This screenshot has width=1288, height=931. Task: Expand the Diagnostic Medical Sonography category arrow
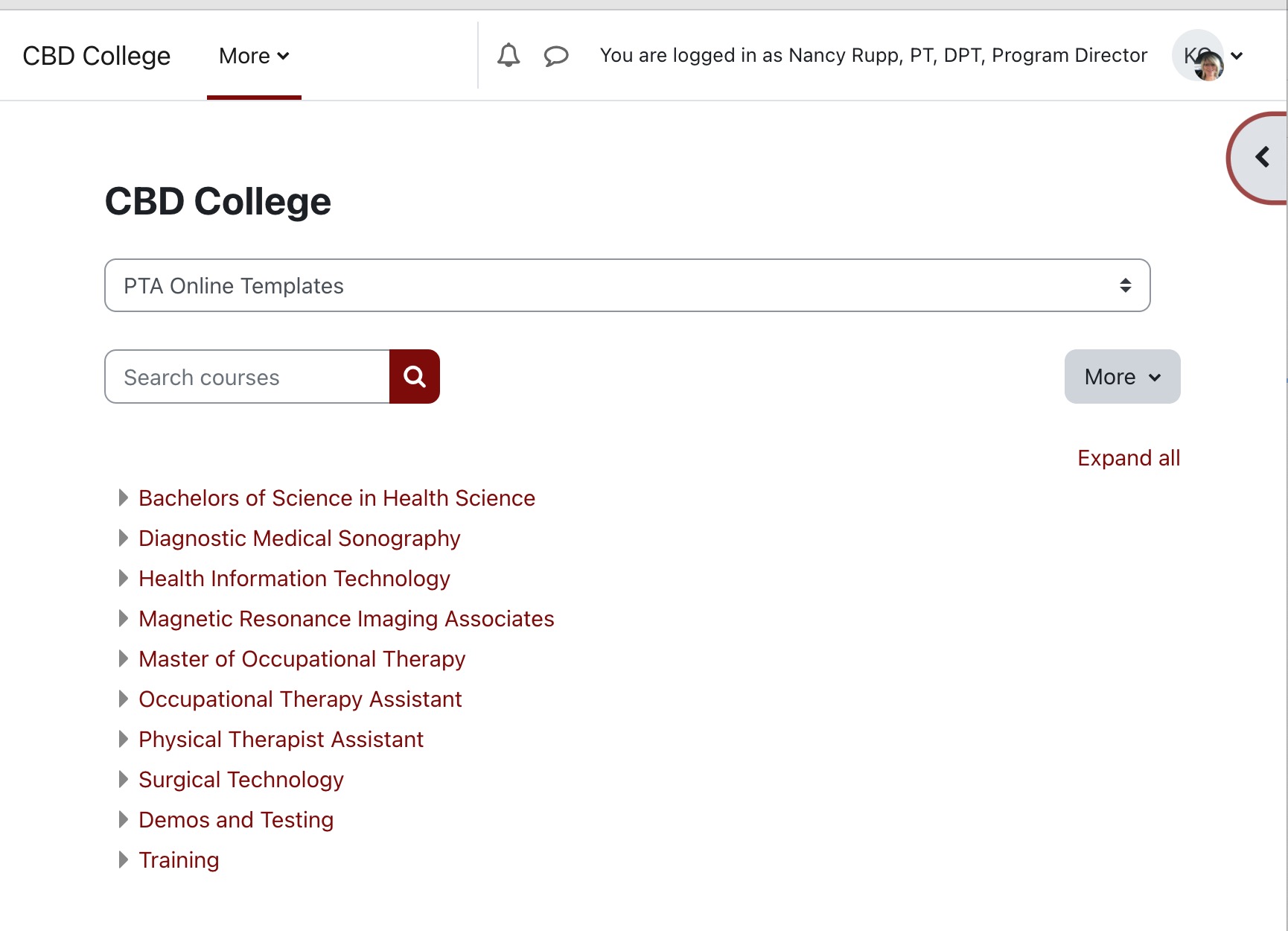click(x=124, y=538)
